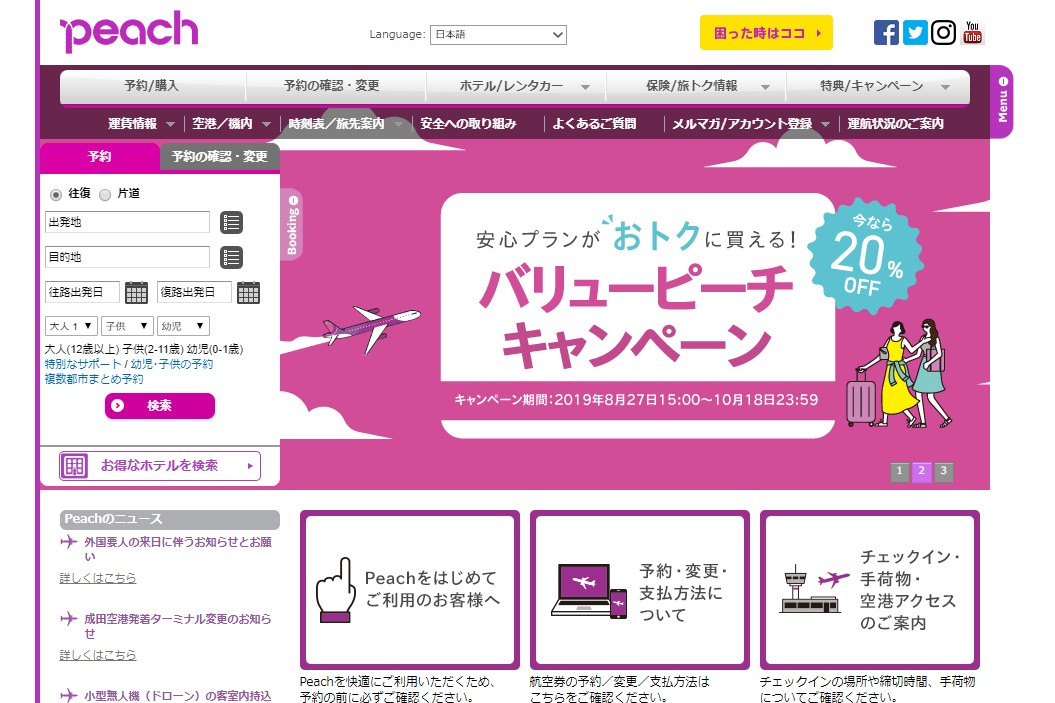Open 複数都市まとめ予約 link
1055x703 pixels.
(94, 379)
